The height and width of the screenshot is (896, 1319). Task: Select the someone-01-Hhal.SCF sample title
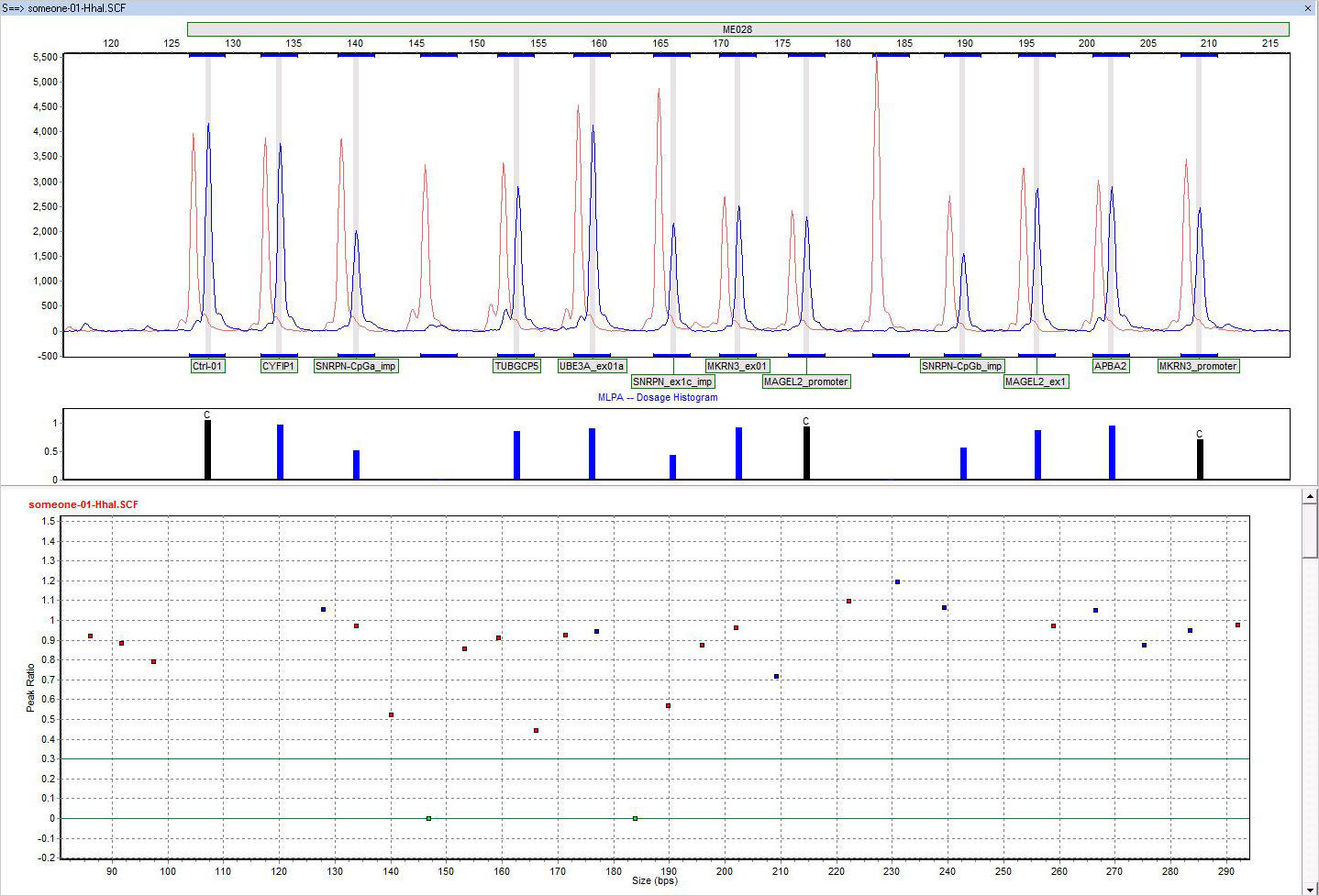tap(83, 503)
